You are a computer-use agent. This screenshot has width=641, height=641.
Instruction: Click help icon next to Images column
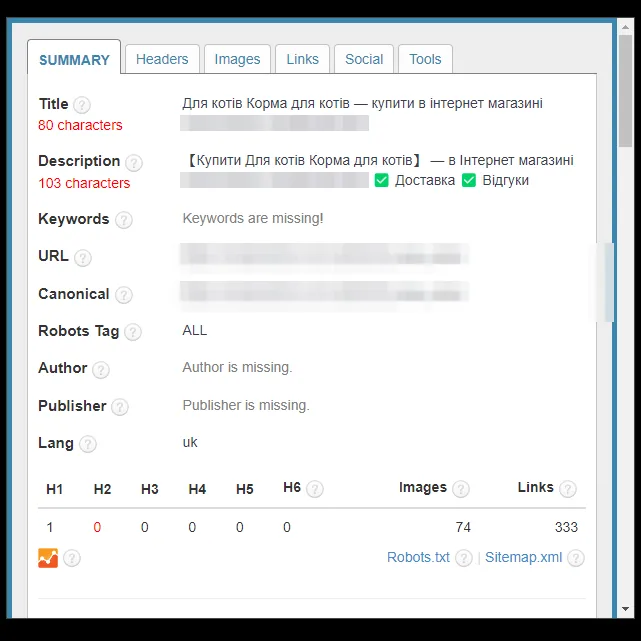point(461,489)
